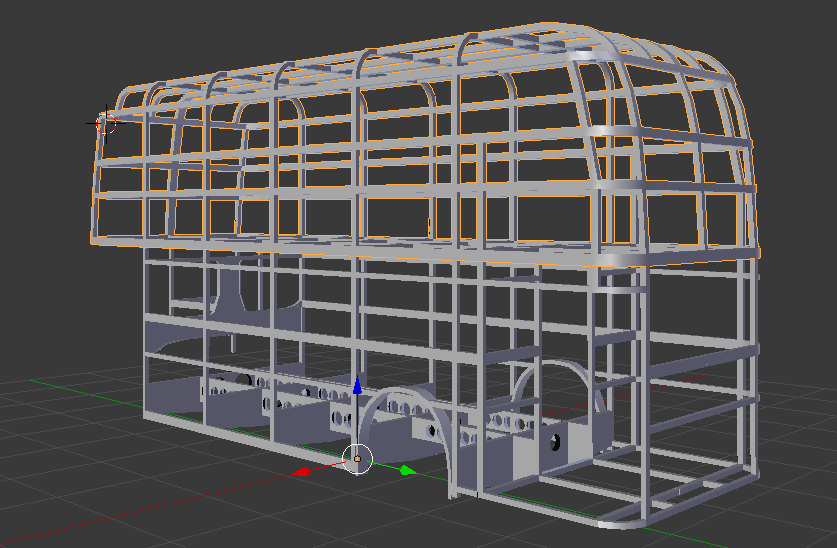Click the green Y-axis manipulator handle
The image size is (837, 548).
point(408,470)
